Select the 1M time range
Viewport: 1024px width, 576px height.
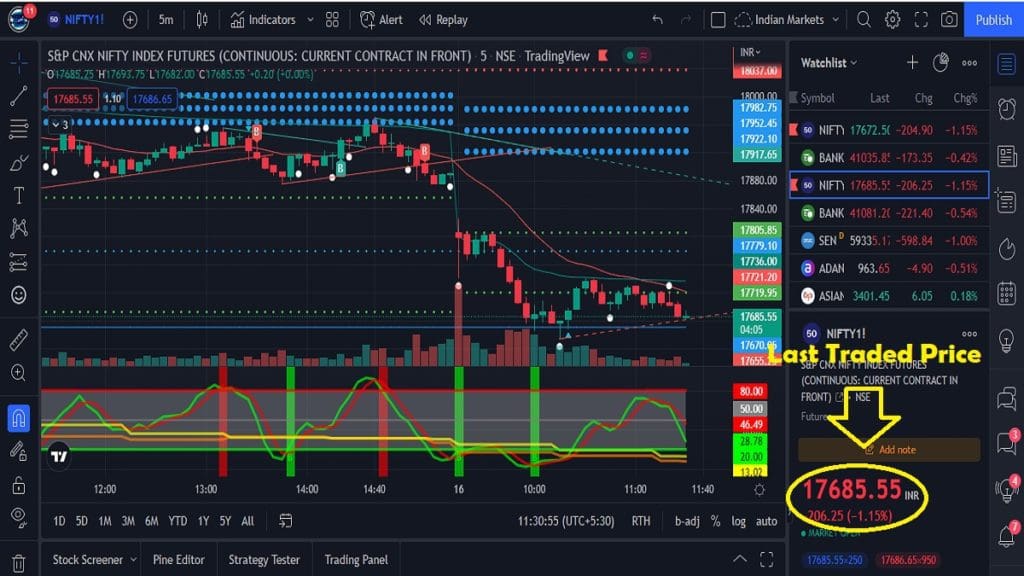pos(105,521)
